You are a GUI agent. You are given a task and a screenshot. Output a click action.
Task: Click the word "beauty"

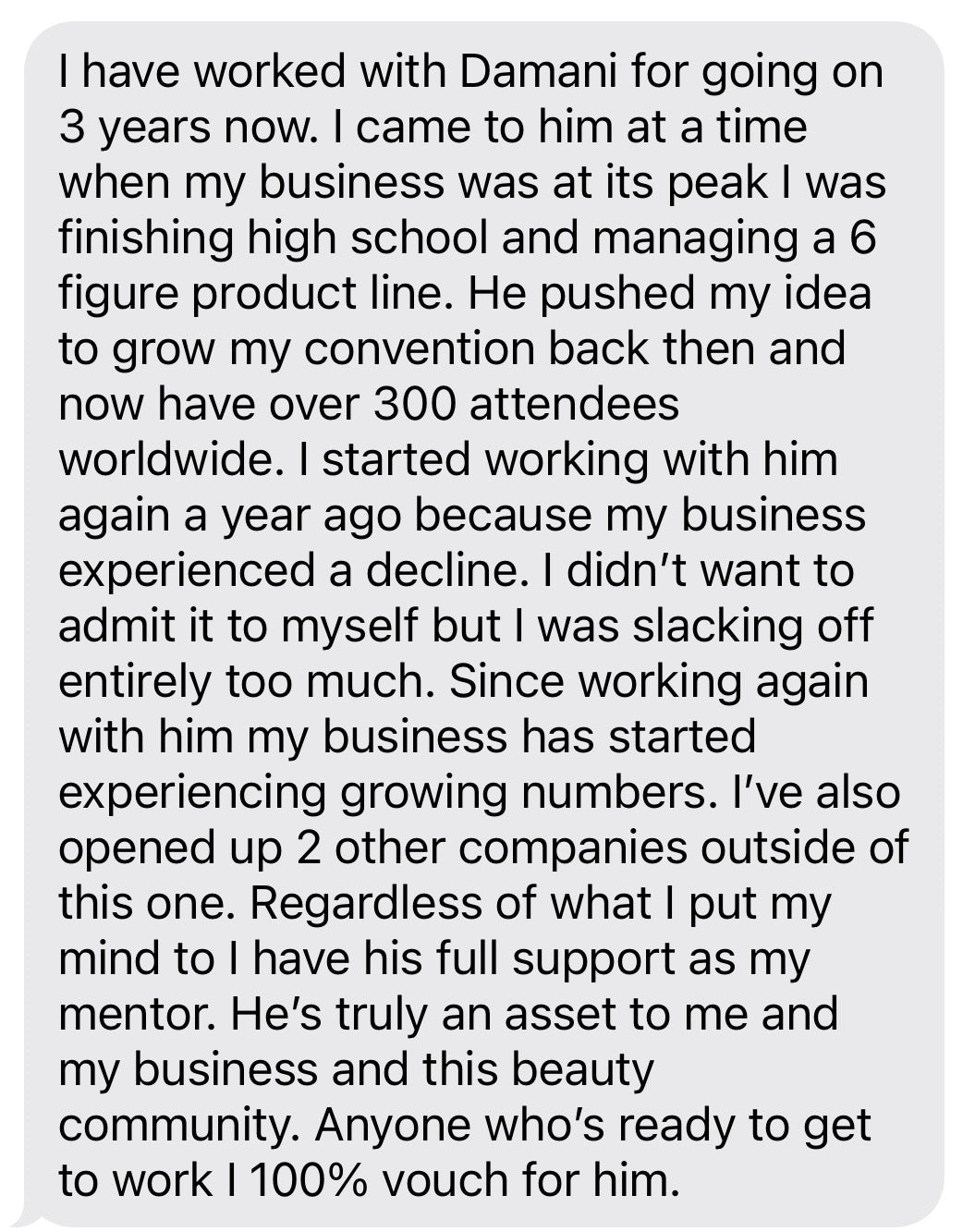[582, 1070]
